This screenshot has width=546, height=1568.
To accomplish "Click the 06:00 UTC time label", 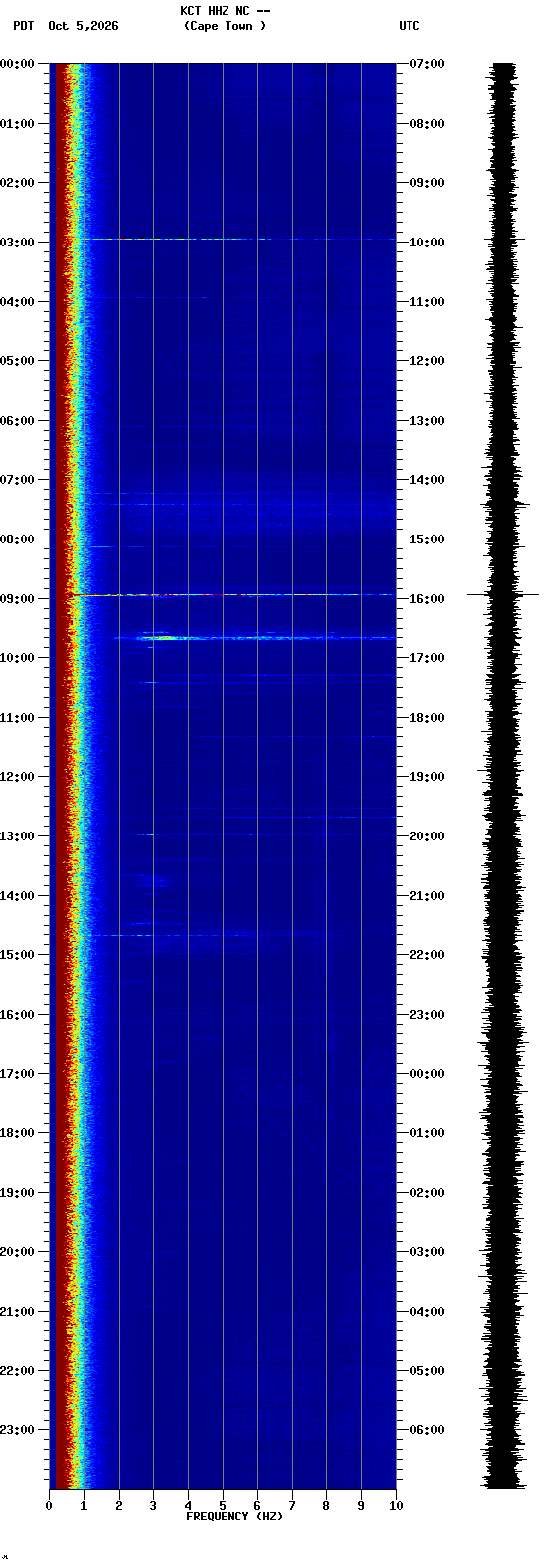I will pyautogui.click(x=427, y=1430).
